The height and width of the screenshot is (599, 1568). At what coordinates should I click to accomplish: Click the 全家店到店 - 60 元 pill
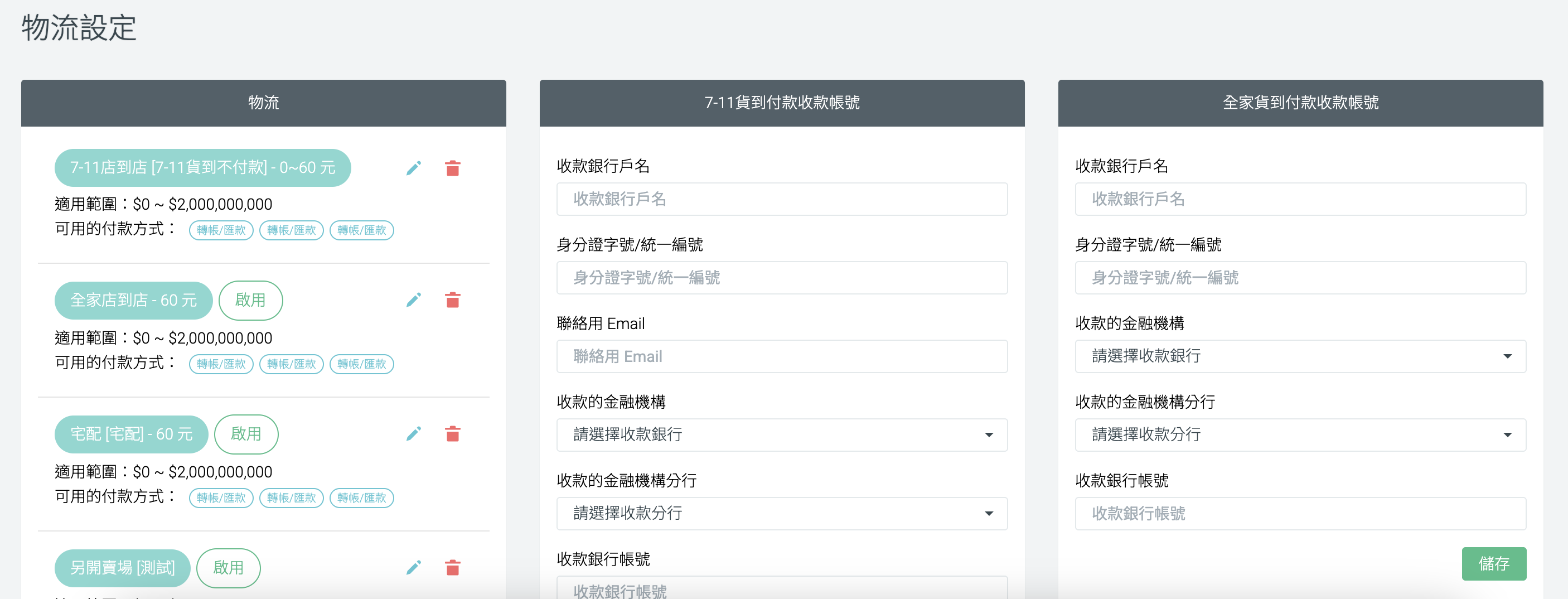point(133,300)
